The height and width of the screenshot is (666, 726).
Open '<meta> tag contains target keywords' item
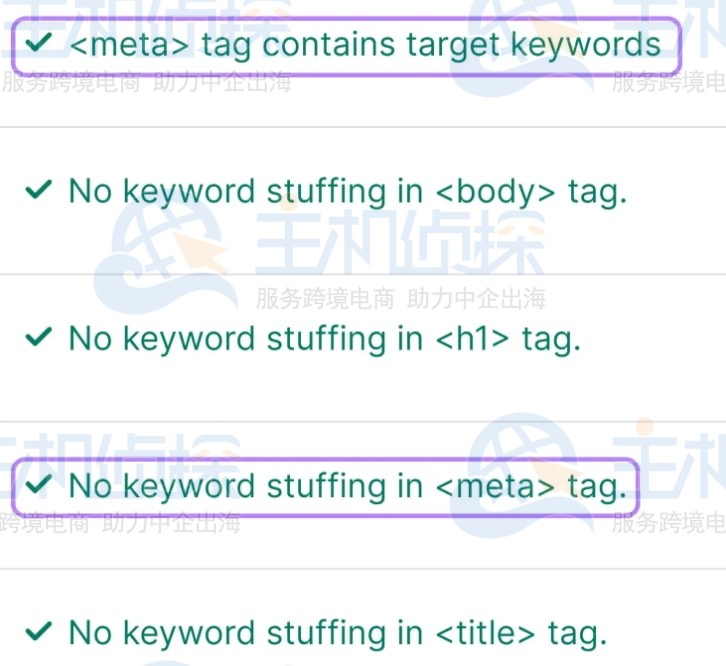pos(346,46)
